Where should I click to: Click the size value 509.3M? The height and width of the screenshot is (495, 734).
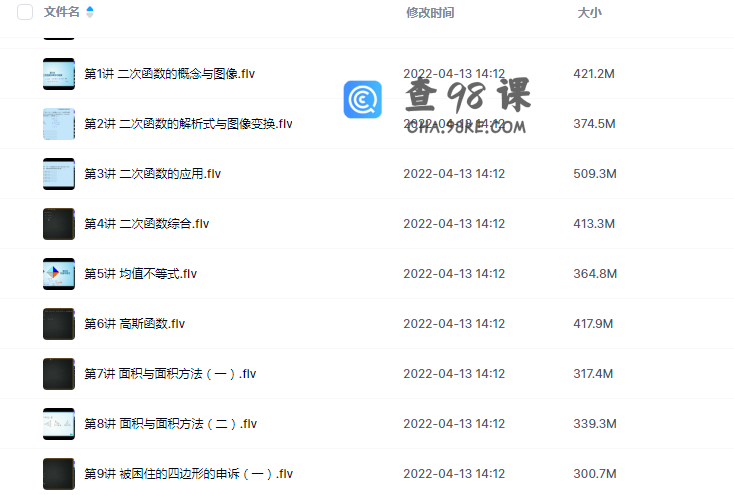point(595,174)
